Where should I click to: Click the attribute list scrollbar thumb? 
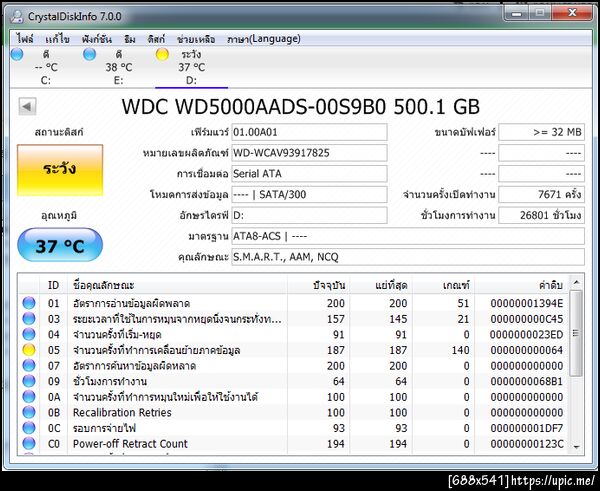coord(576,333)
